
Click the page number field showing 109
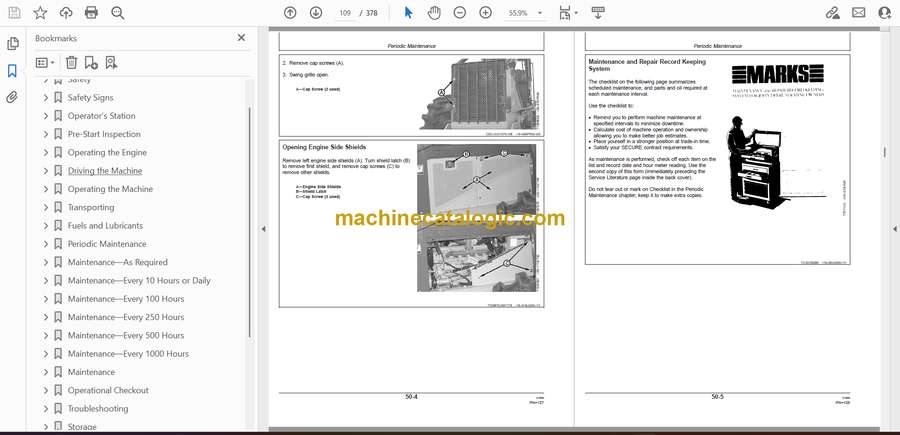tap(345, 13)
